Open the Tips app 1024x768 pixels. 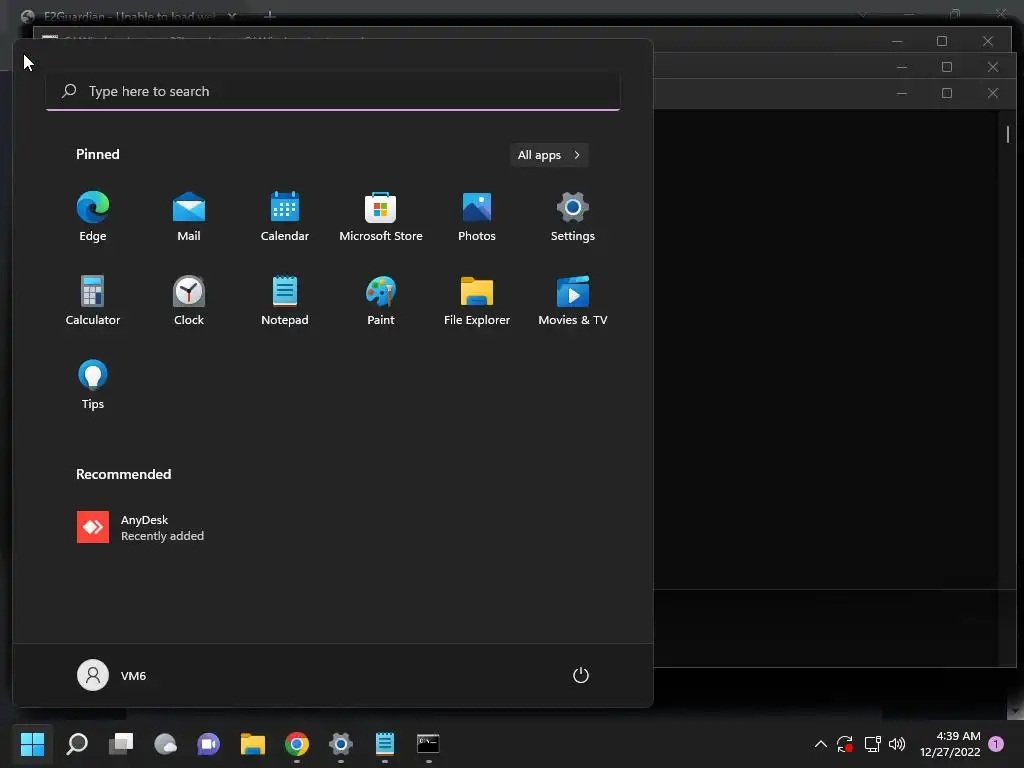[93, 385]
